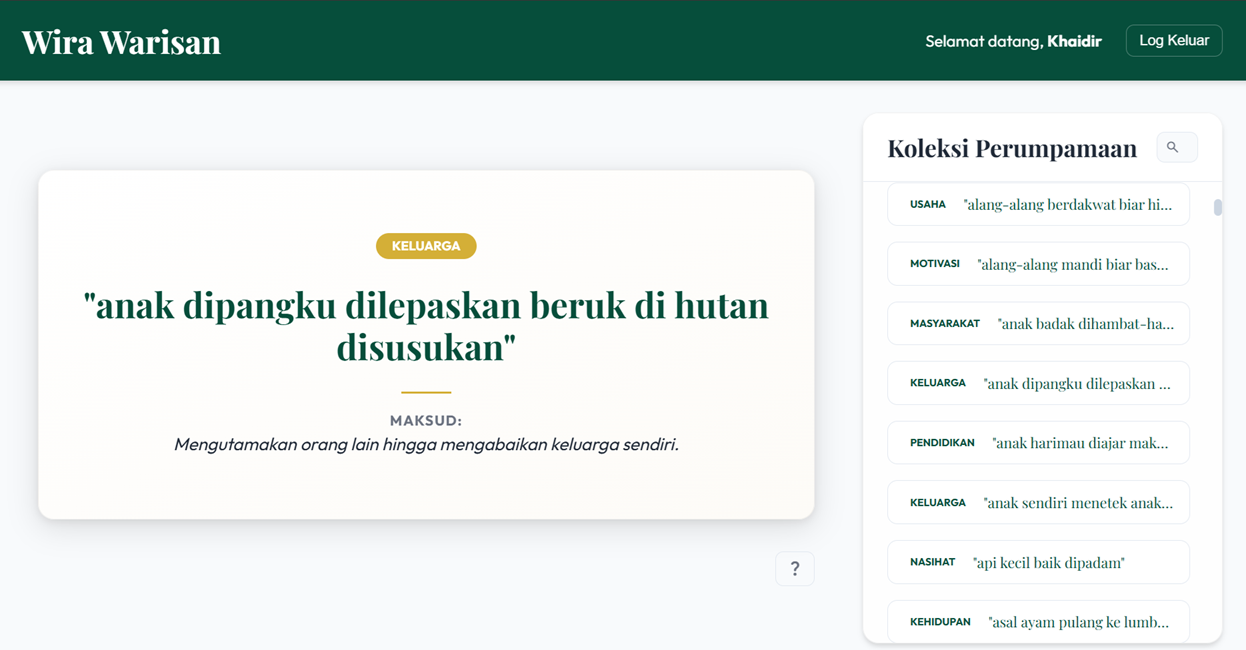Choose the "anak dipangku dilepaskan ..." list item

(1038, 383)
